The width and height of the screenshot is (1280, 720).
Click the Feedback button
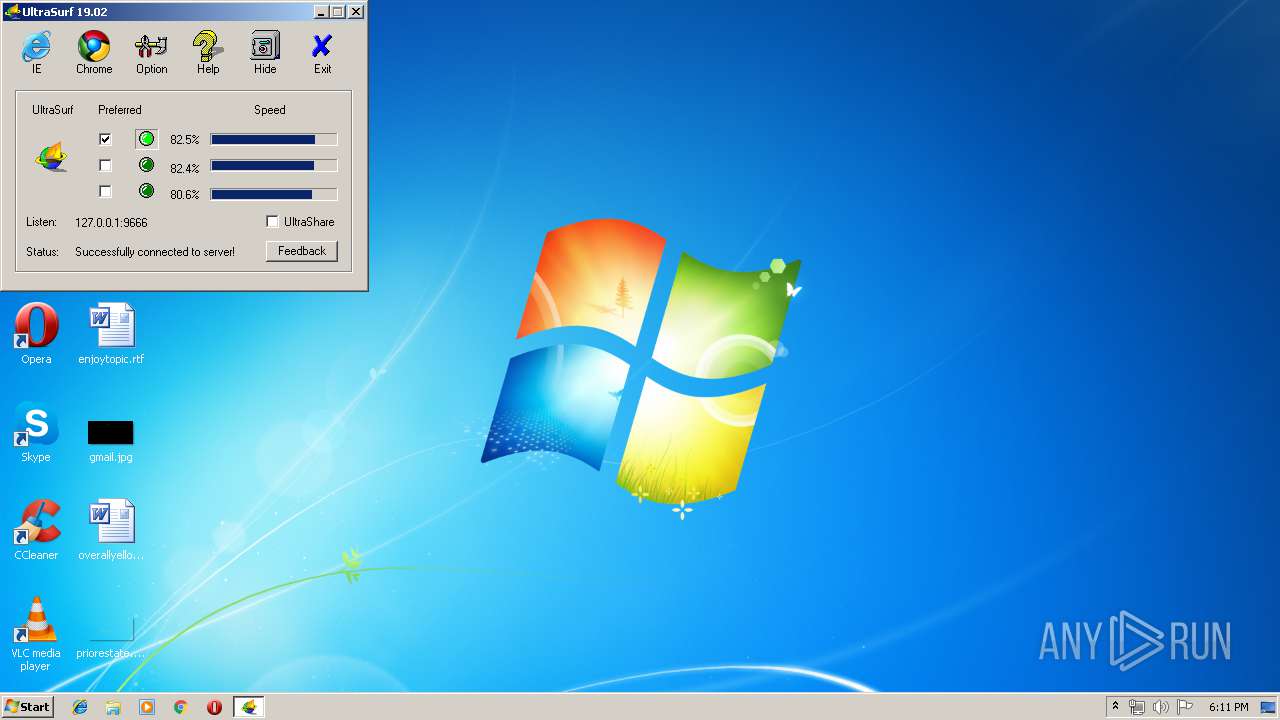click(x=302, y=251)
